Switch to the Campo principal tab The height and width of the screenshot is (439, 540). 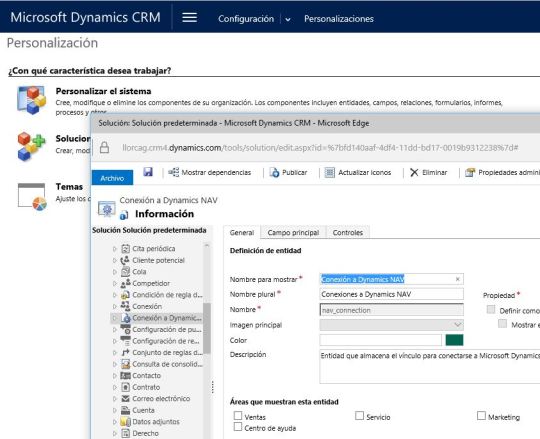[x=293, y=232]
